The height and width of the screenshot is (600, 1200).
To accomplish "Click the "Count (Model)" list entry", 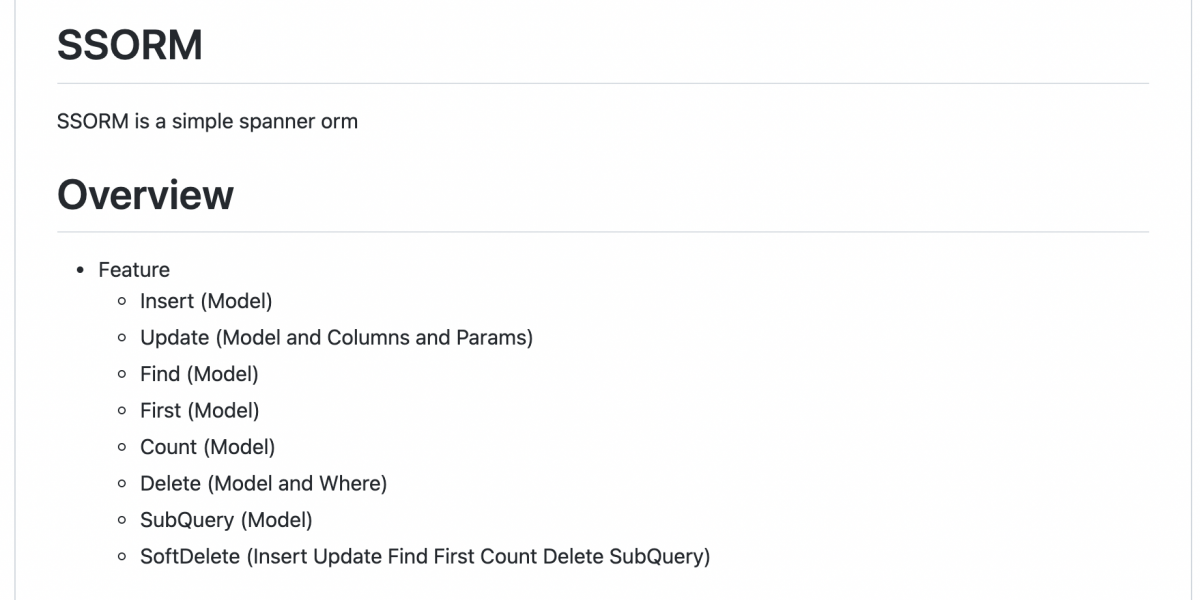I will [207, 447].
